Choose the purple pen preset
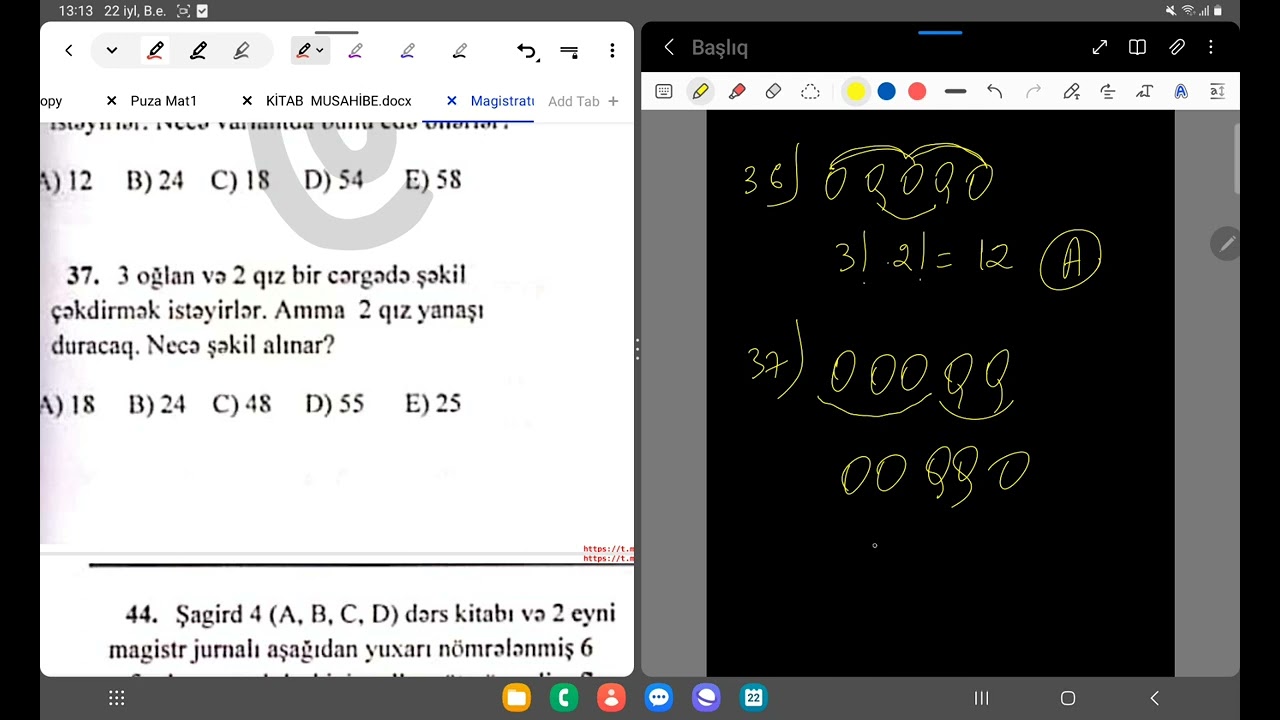 355,50
